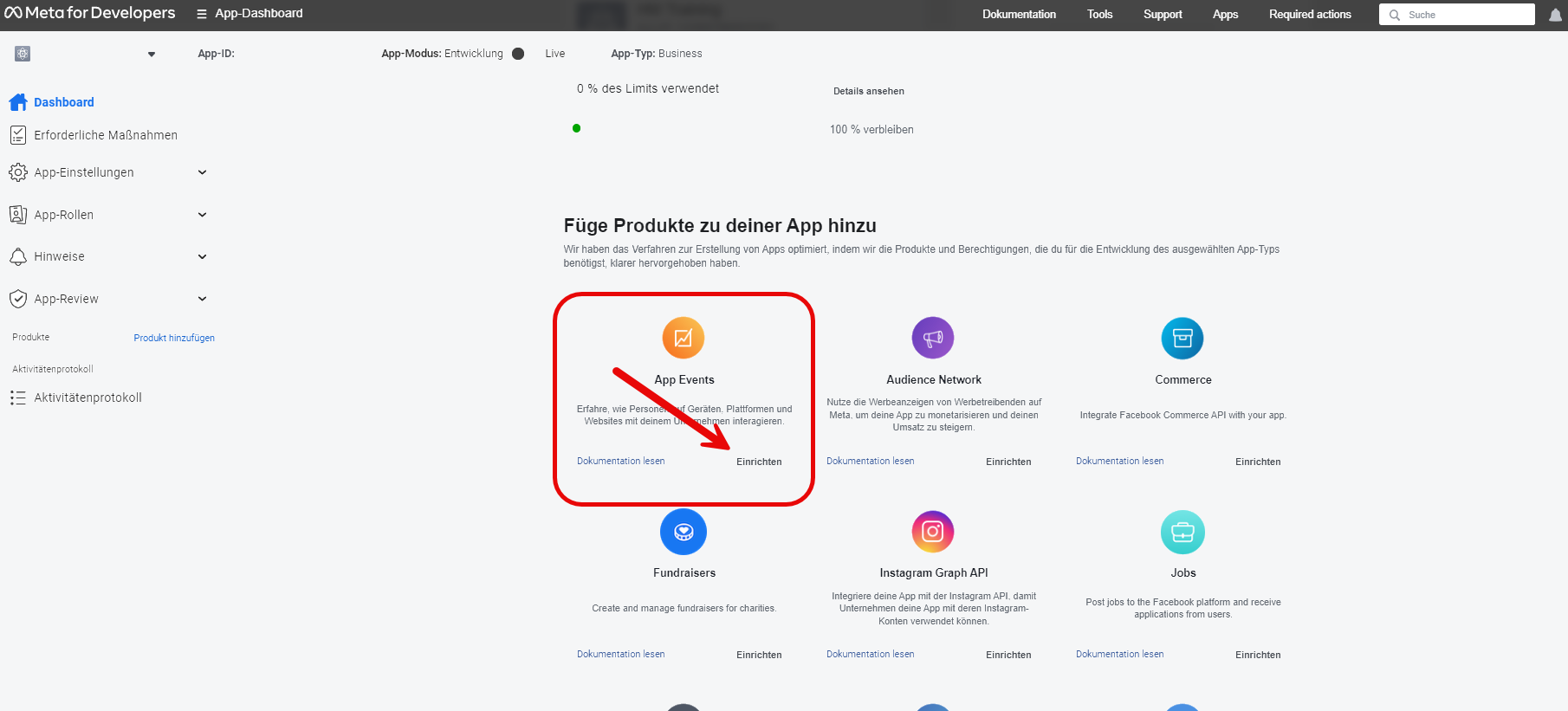This screenshot has height=711, width=1568.
Task: Open Dokumentation lesen for Jobs
Action: (x=1120, y=654)
